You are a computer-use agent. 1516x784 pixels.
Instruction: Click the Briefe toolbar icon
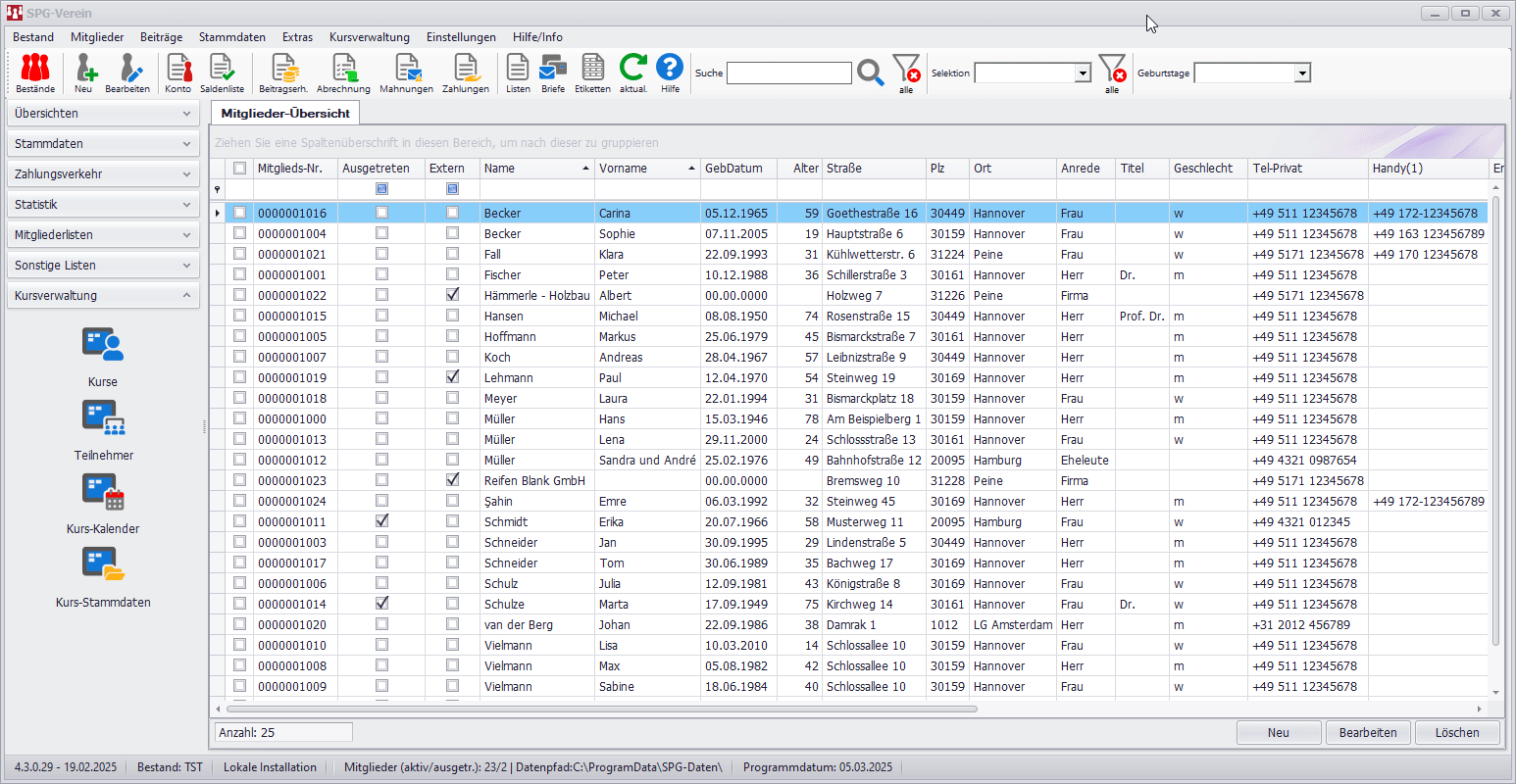coord(553,73)
